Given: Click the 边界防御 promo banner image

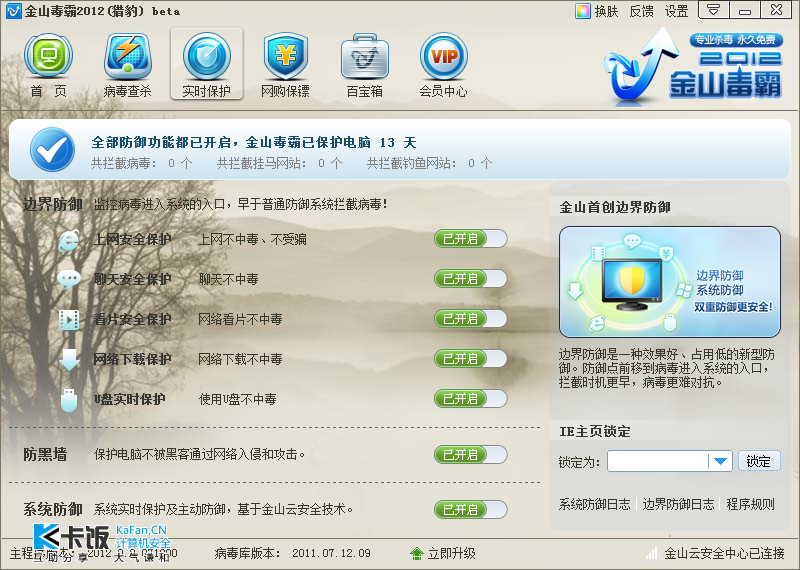Looking at the screenshot, I should pyautogui.click(x=670, y=282).
